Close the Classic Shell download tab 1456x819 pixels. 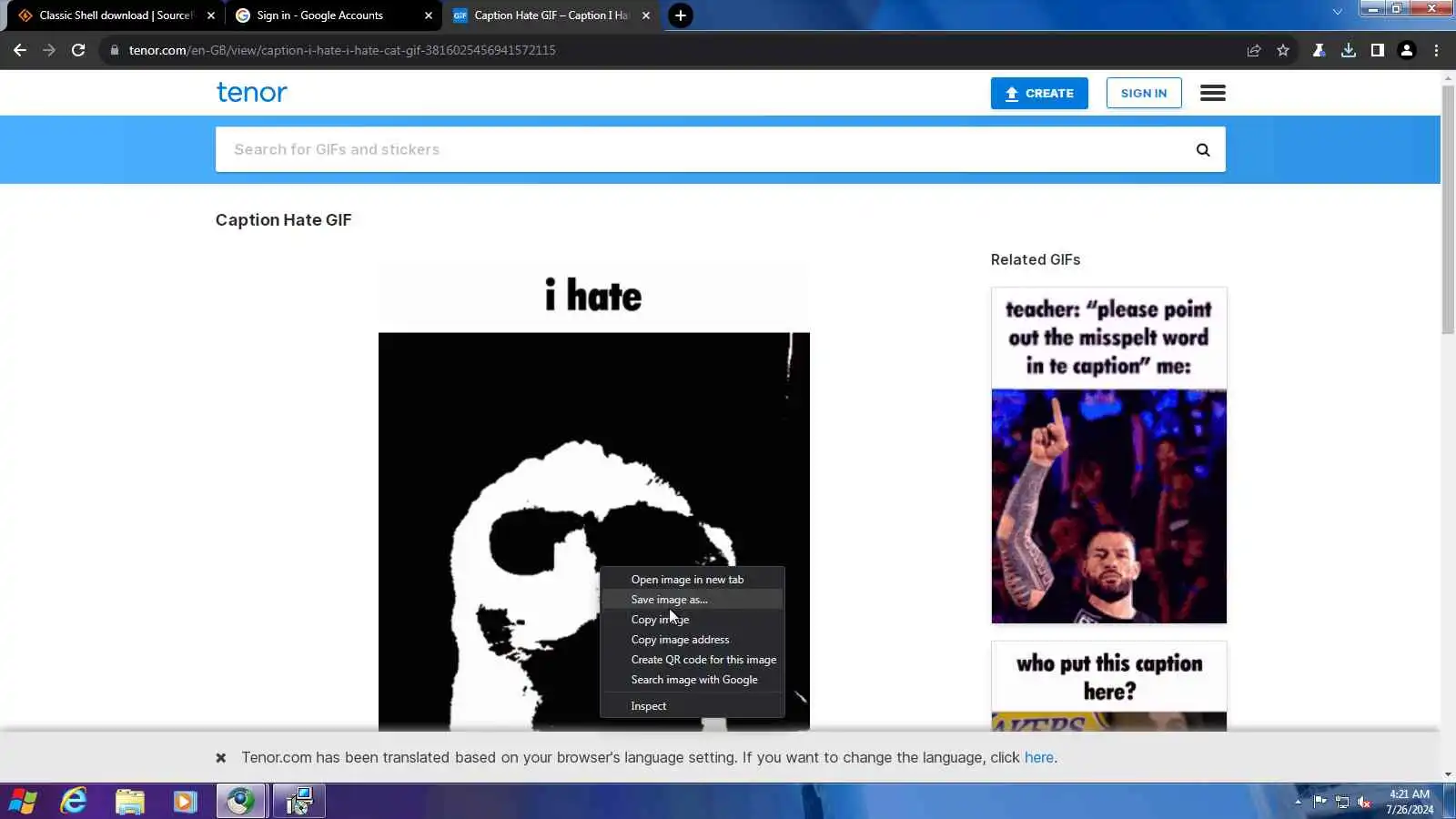coord(211,15)
